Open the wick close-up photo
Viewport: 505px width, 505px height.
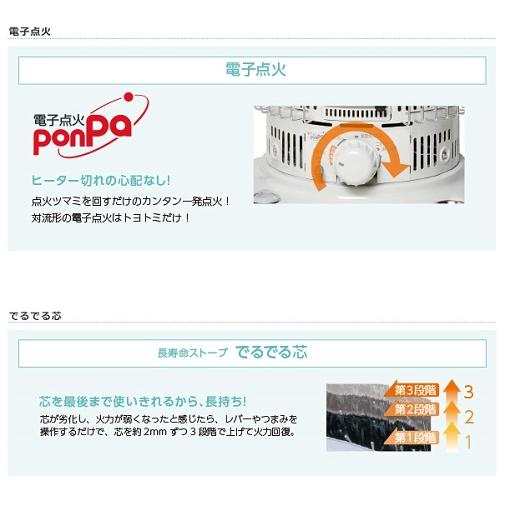[379, 417]
